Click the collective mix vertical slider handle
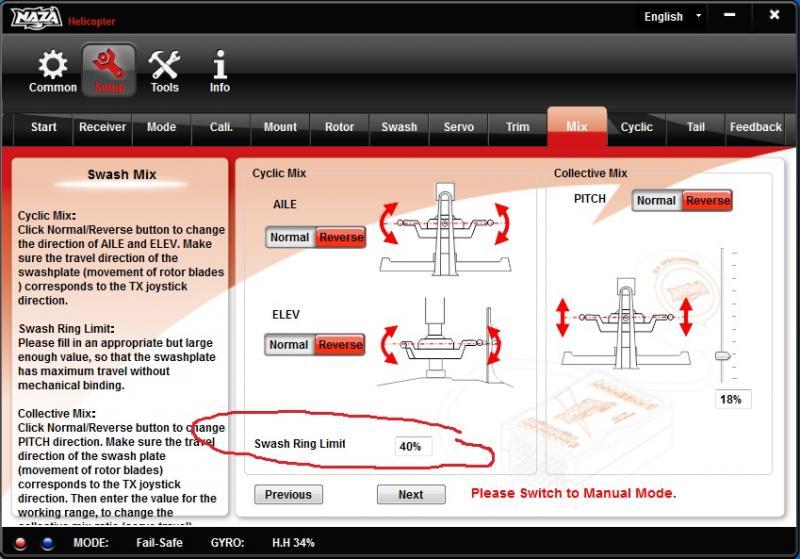 pos(723,356)
